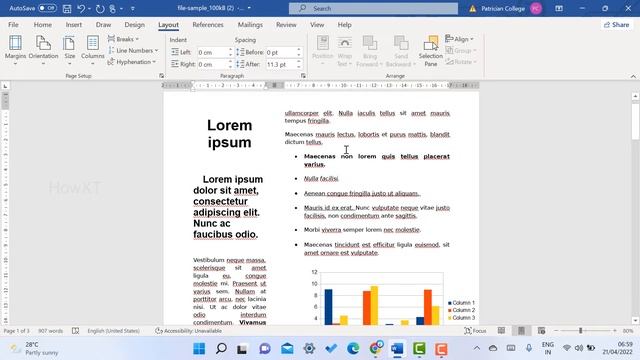Customize the Quick Access Toolbar

pos(133,8)
